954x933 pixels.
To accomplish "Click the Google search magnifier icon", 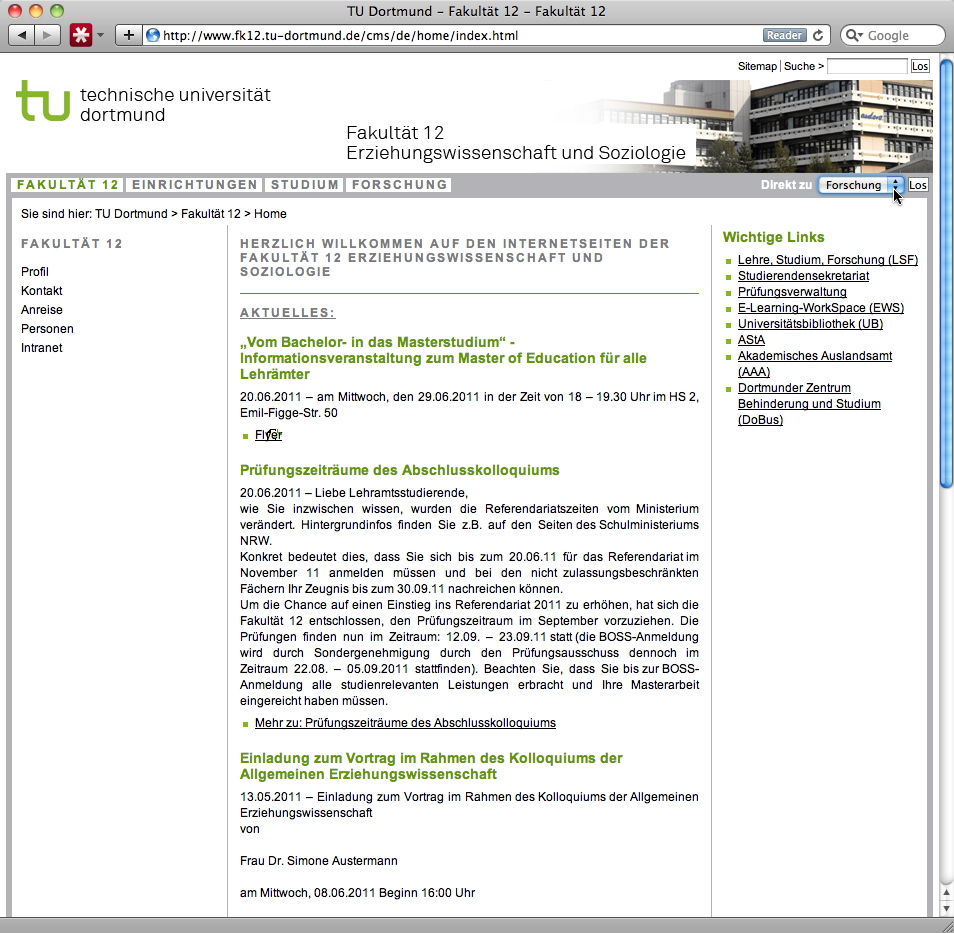I will 855,35.
